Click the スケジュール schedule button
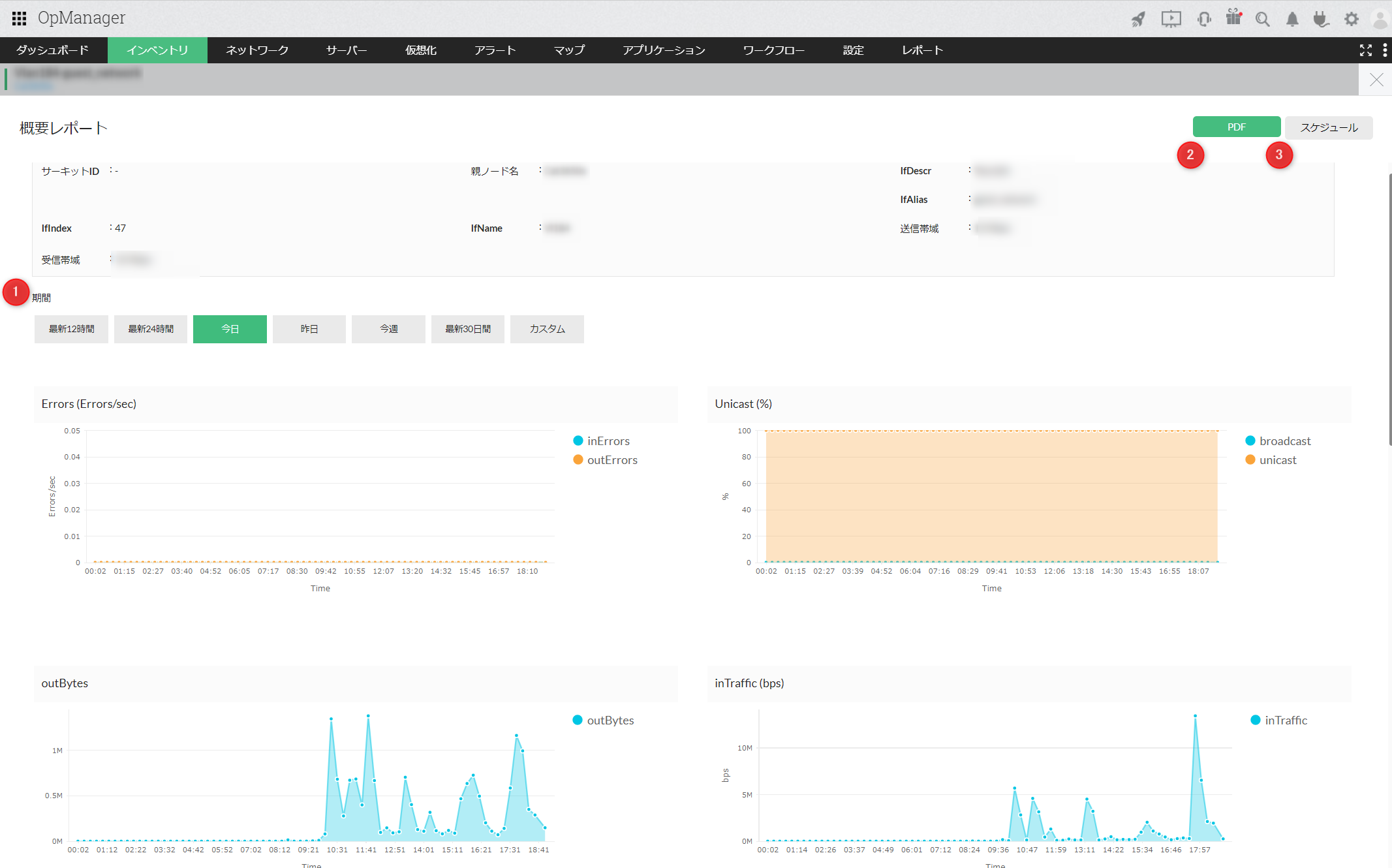The height and width of the screenshot is (868, 1392). click(1329, 127)
